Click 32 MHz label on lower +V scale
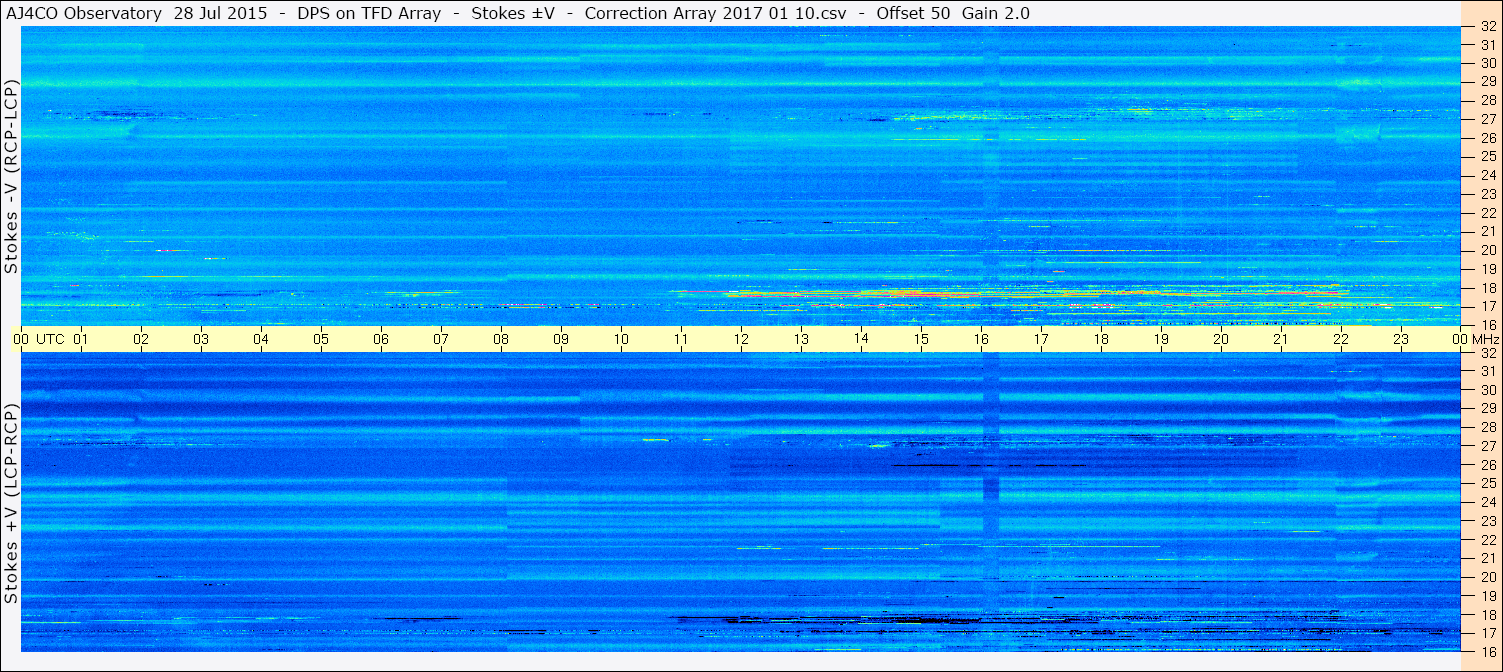 pyautogui.click(x=1487, y=353)
